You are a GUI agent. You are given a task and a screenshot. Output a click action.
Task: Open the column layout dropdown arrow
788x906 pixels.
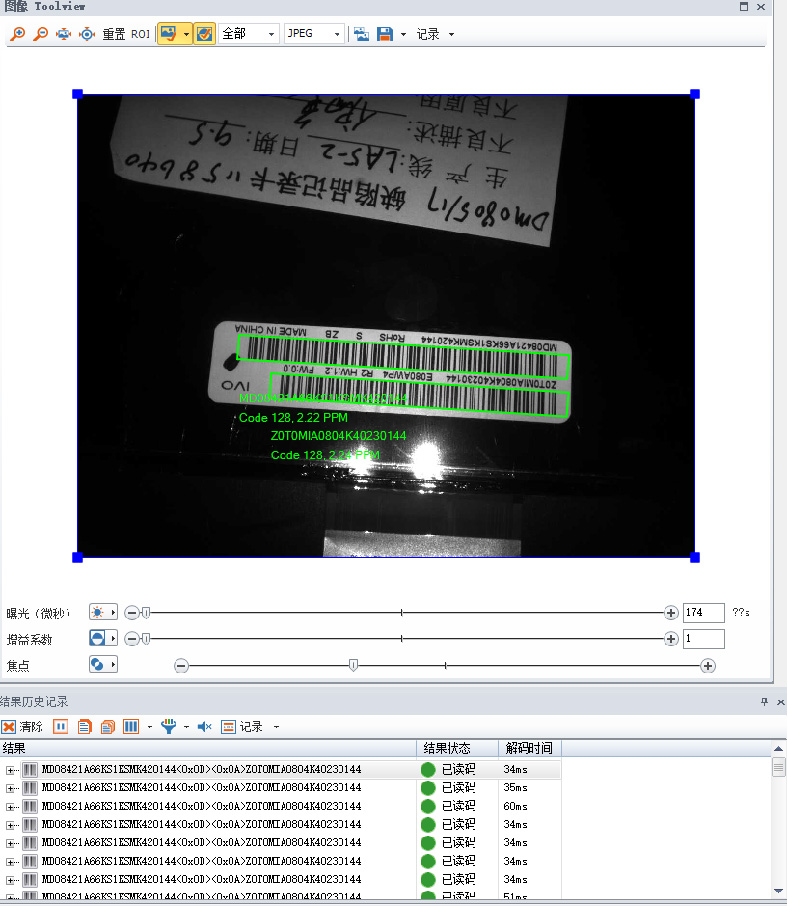(x=150, y=727)
